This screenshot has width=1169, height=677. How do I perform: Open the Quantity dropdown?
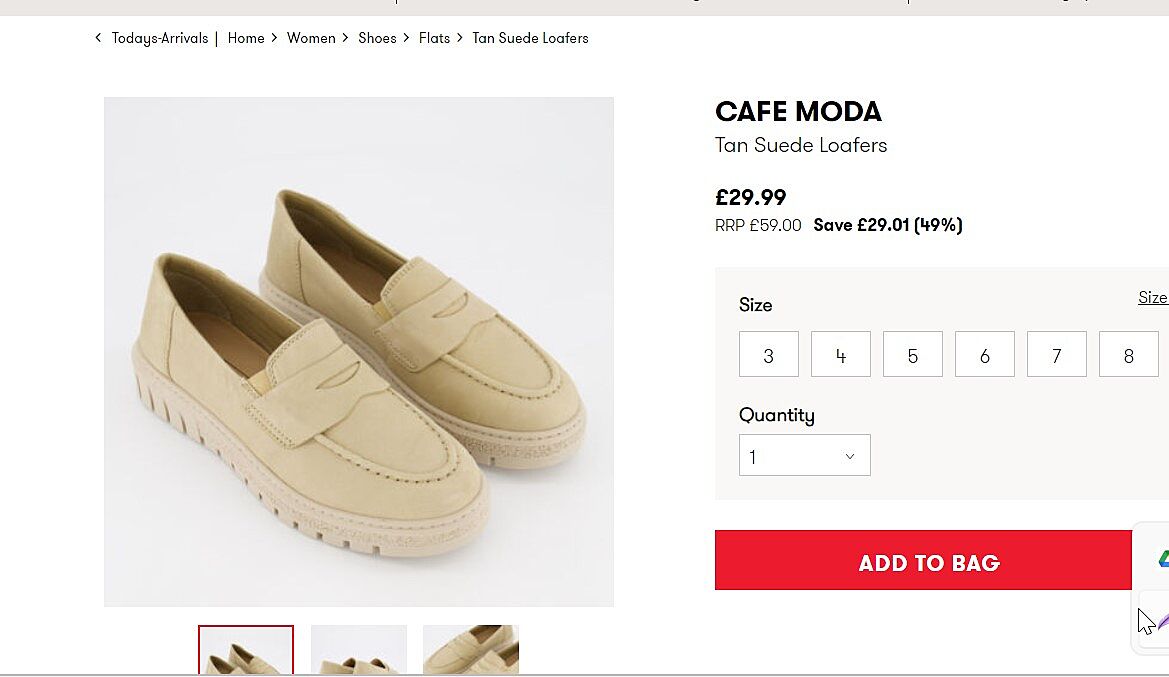click(x=804, y=455)
